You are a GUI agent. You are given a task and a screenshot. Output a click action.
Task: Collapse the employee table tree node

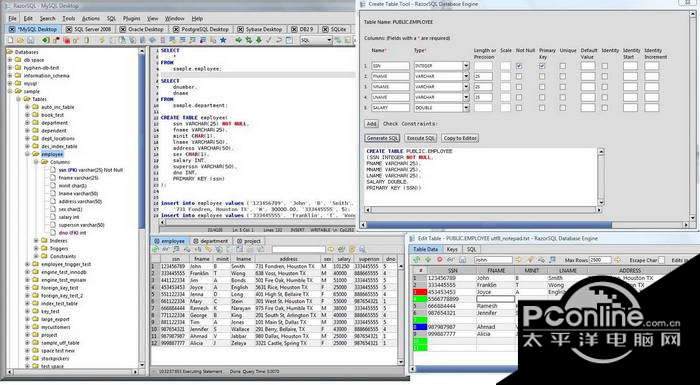click(x=27, y=154)
